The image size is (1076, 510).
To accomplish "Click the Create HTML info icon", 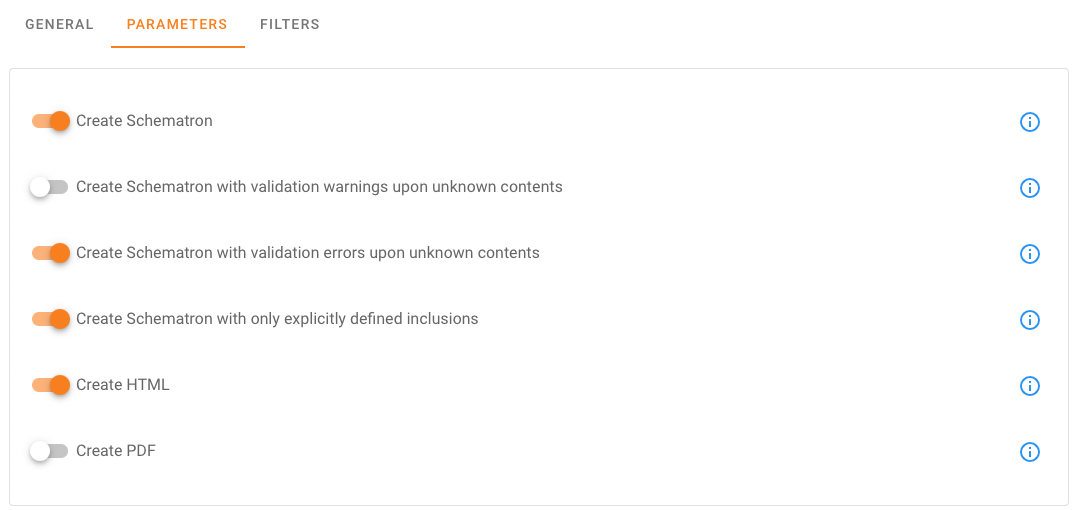I will tap(1029, 386).
